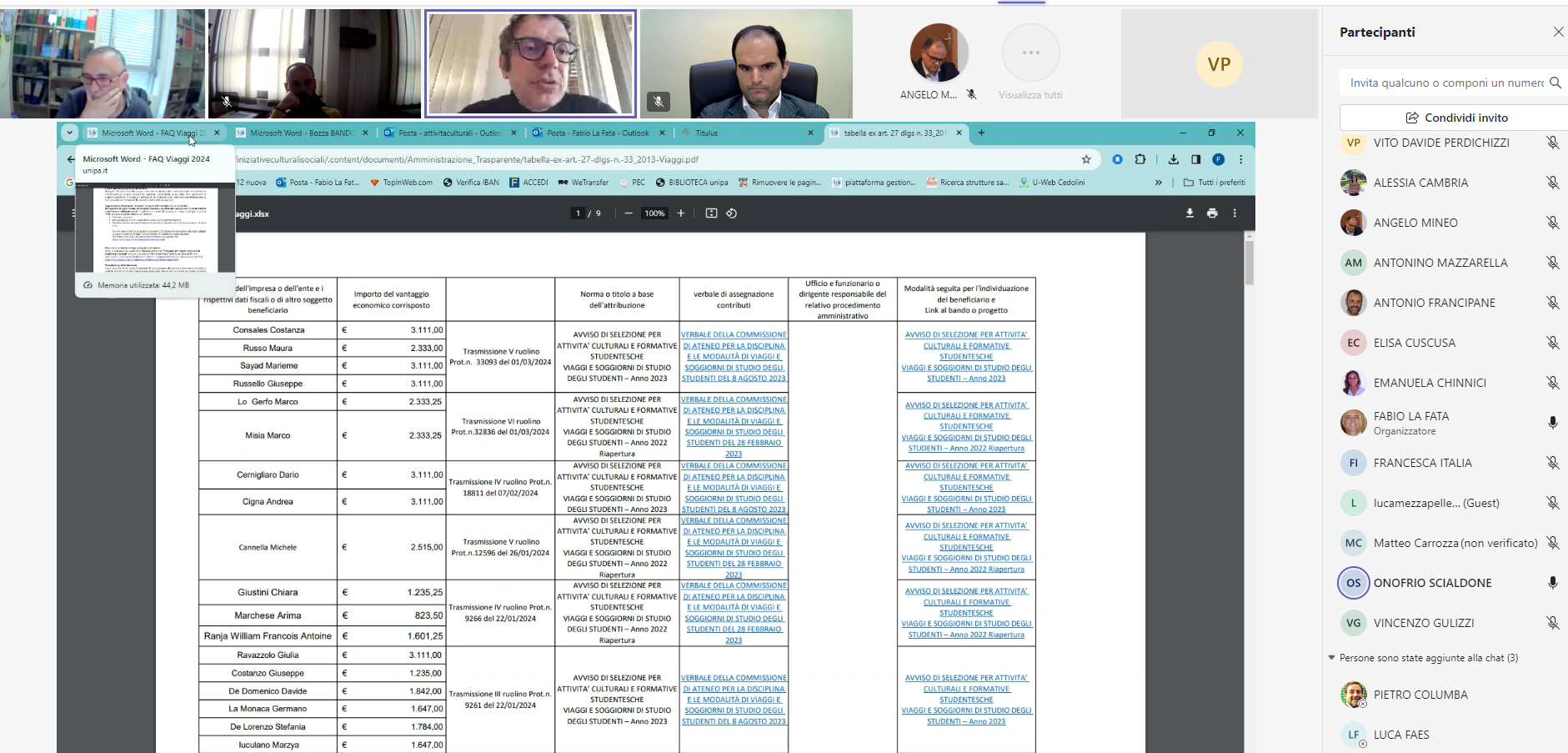Expand hidden bookmarks with the chevron
The width and height of the screenshot is (1568, 753).
(x=1158, y=183)
